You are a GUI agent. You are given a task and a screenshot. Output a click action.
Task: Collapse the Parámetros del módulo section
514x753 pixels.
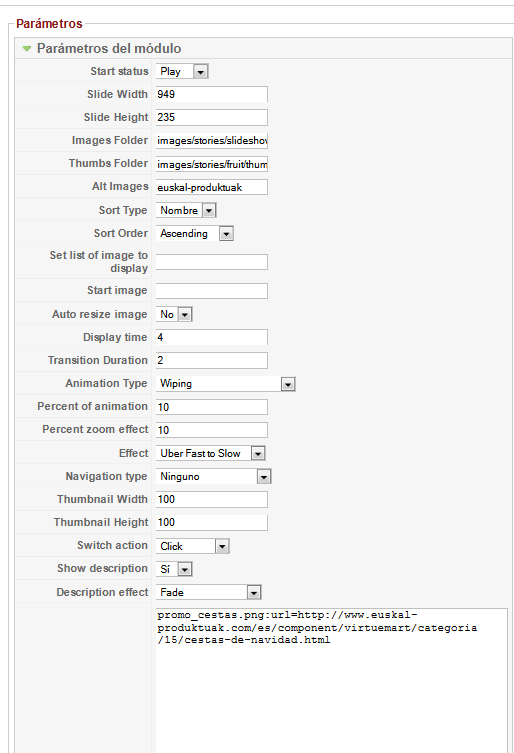point(102,49)
